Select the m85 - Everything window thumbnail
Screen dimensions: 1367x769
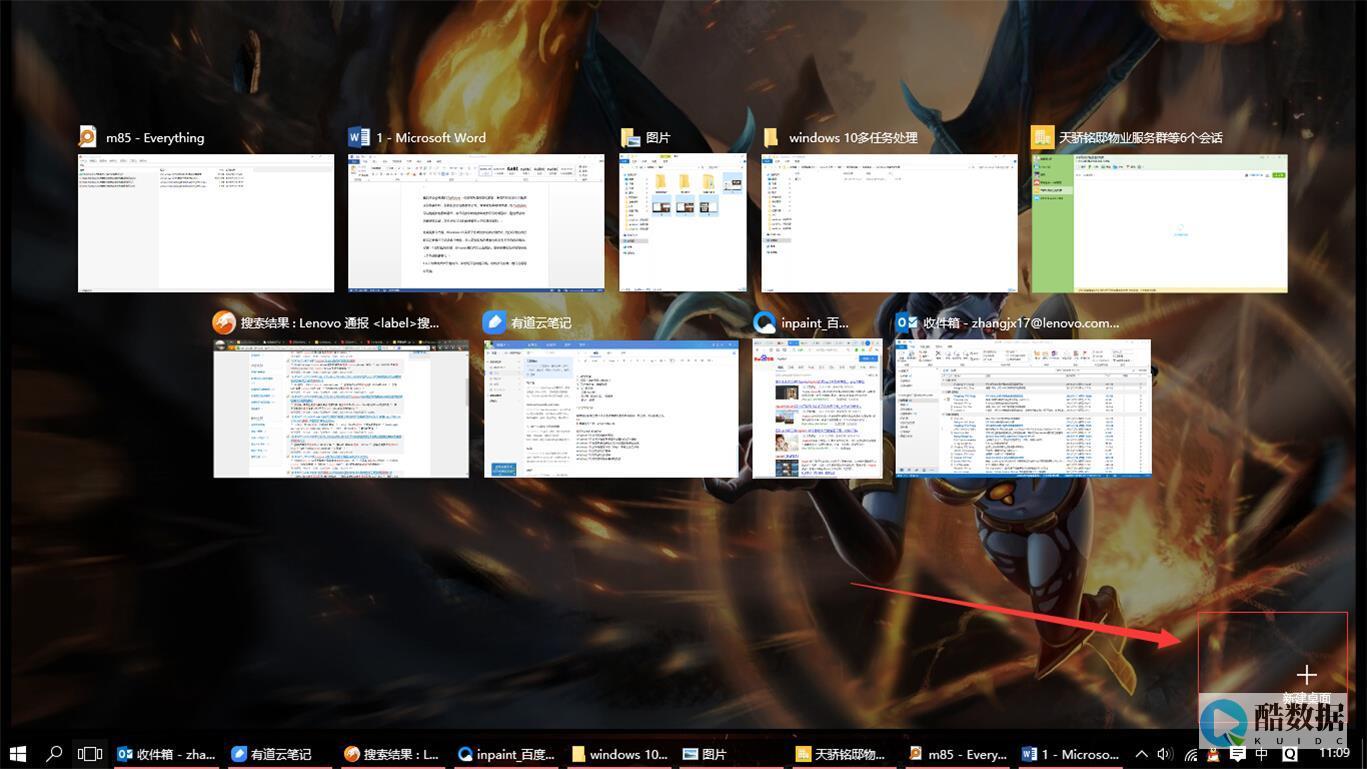[x=206, y=223]
